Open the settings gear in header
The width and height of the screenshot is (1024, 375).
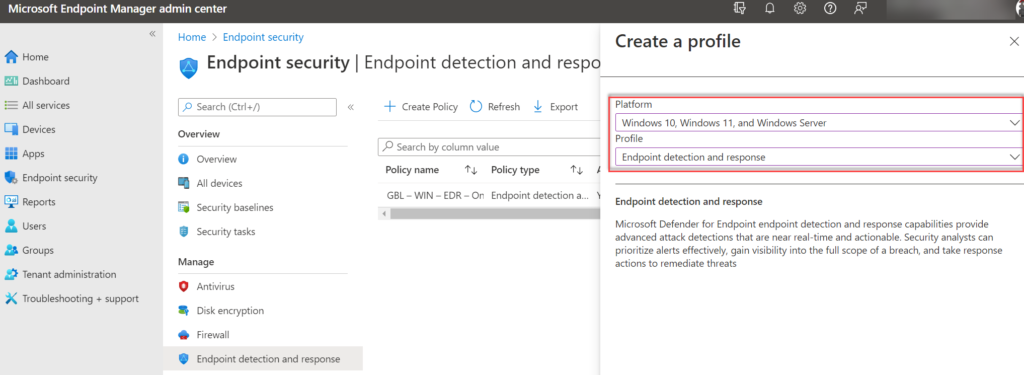[x=799, y=9]
